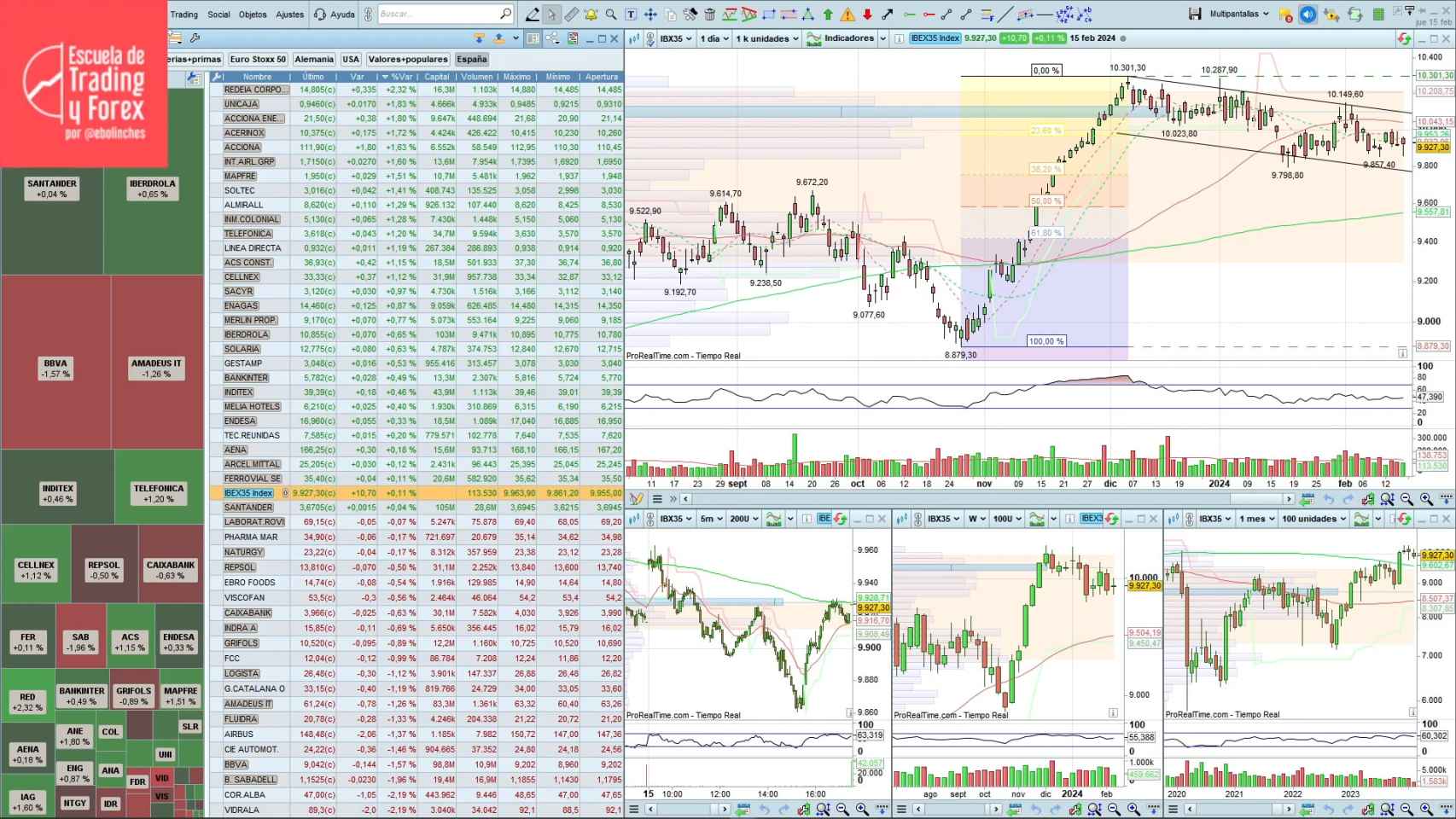Zoom out on the main IBX35 chart

click(1406, 499)
